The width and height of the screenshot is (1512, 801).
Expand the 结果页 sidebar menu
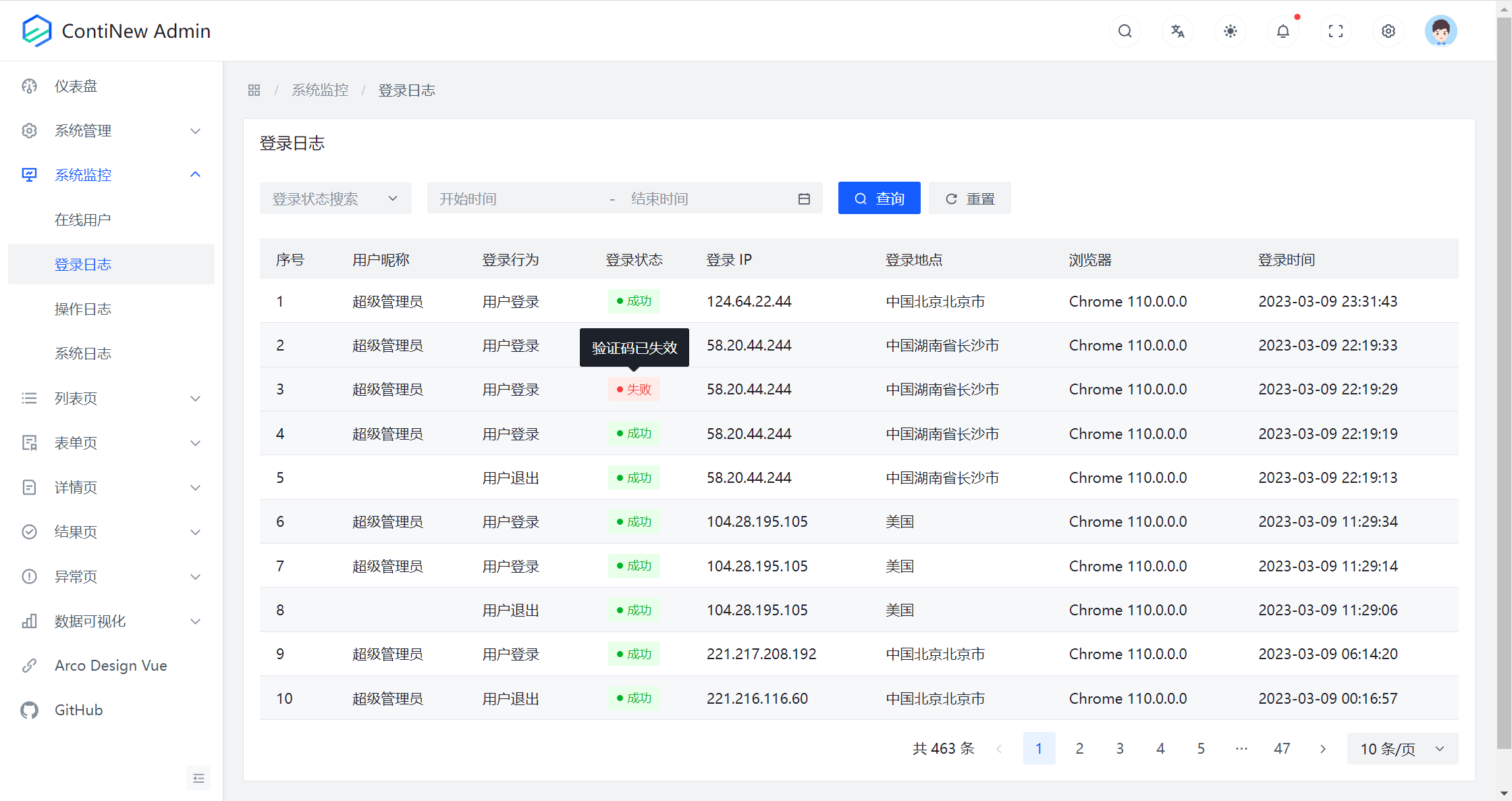click(111, 532)
